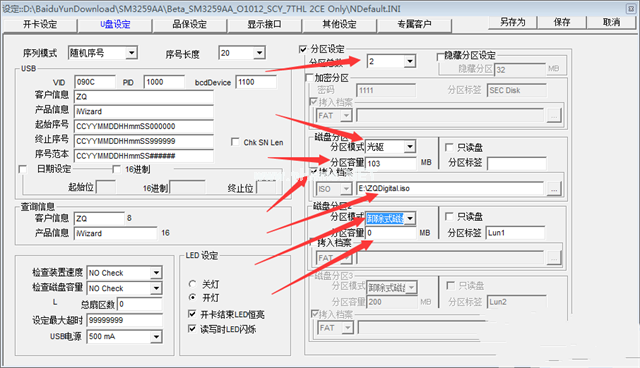
Task: Open the 显示接口 tab
Action: [x=264, y=24]
